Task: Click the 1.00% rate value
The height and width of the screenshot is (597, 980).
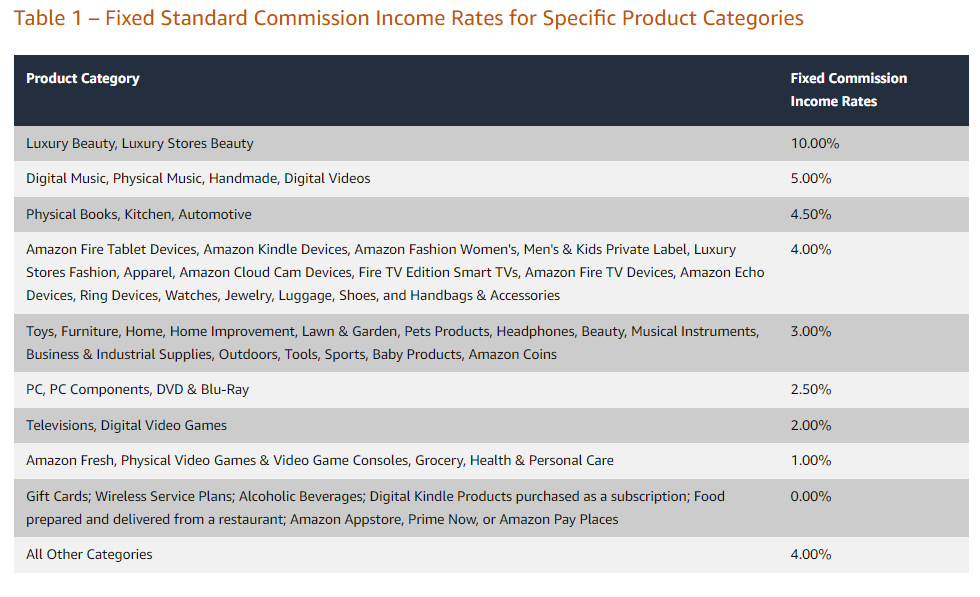Action: [x=811, y=461]
